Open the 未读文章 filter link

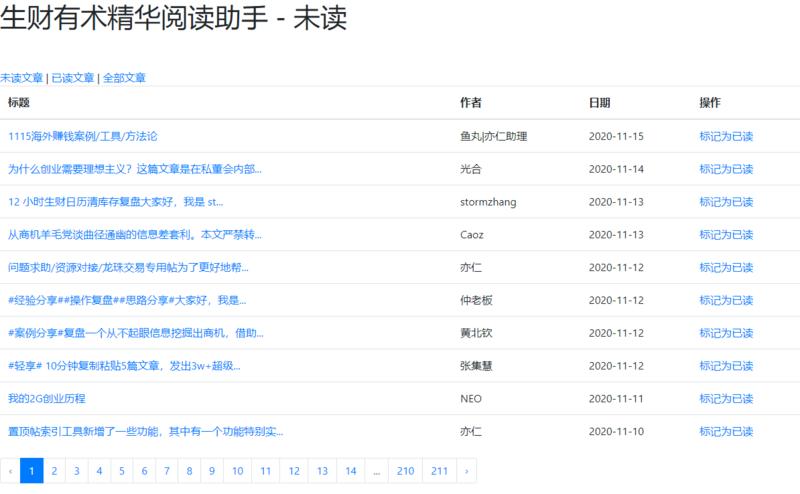[21, 78]
